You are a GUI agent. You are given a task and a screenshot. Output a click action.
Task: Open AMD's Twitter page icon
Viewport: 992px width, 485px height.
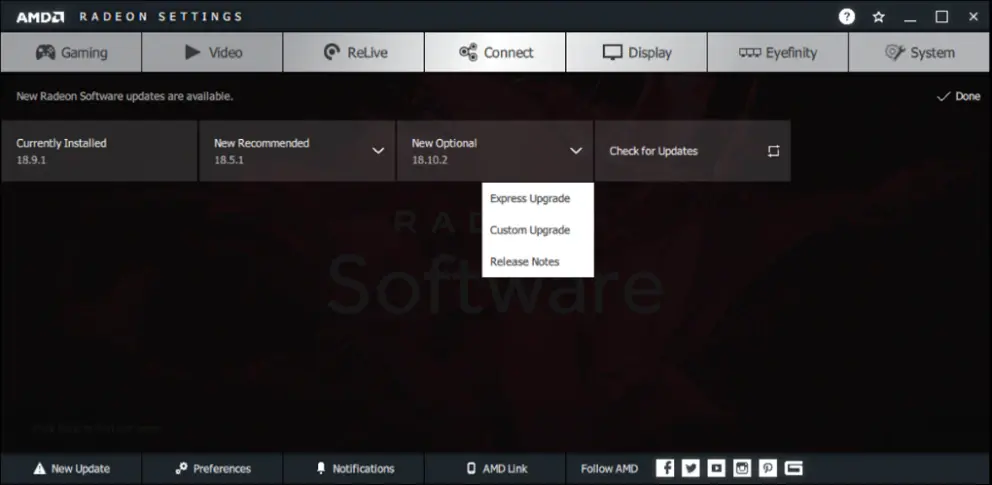click(691, 468)
